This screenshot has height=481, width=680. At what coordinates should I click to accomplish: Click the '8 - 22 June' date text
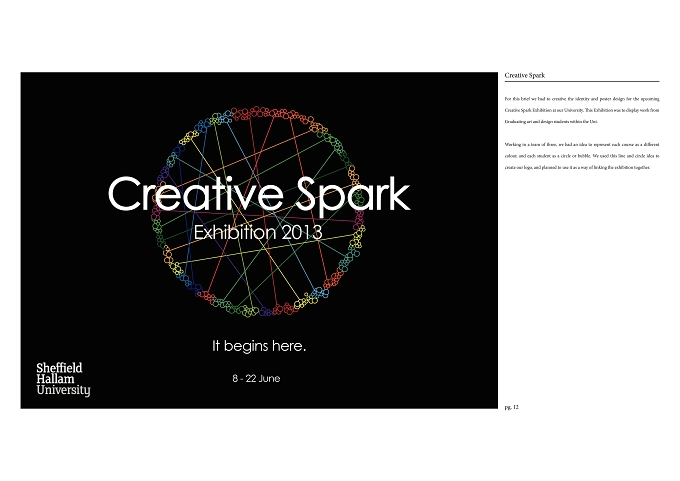256,379
